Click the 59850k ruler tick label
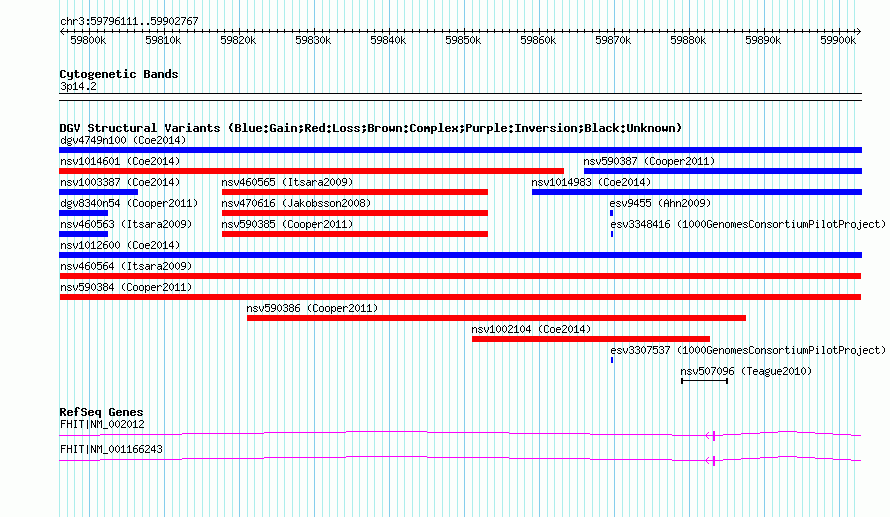 coord(463,40)
